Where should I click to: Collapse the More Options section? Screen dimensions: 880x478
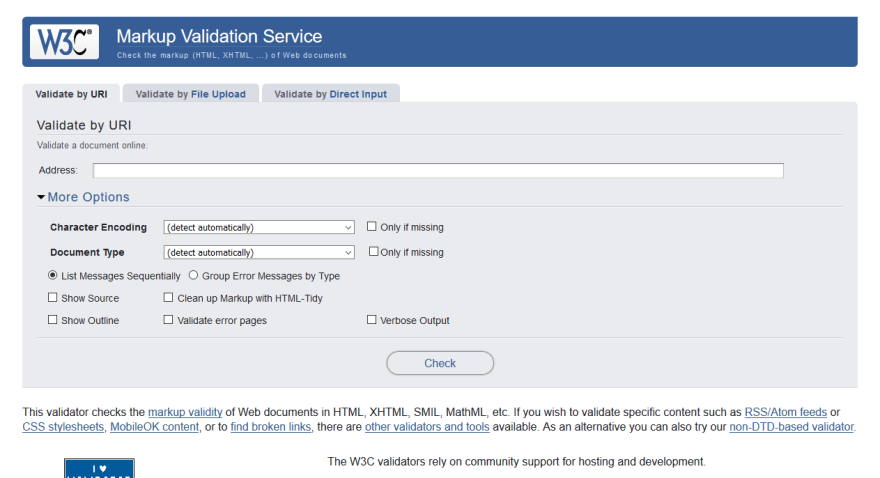(x=84, y=197)
